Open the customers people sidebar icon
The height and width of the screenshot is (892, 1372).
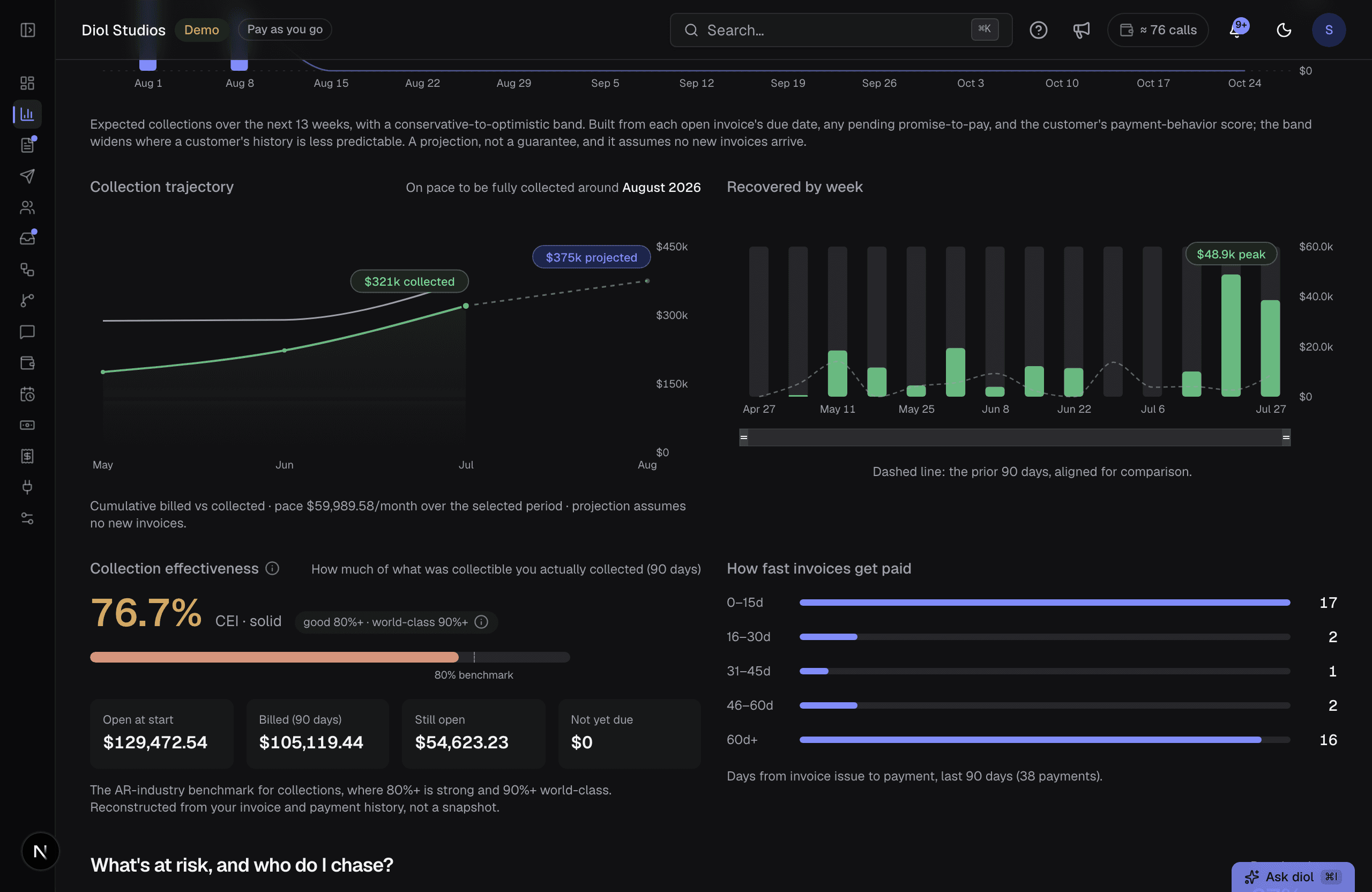click(27, 207)
